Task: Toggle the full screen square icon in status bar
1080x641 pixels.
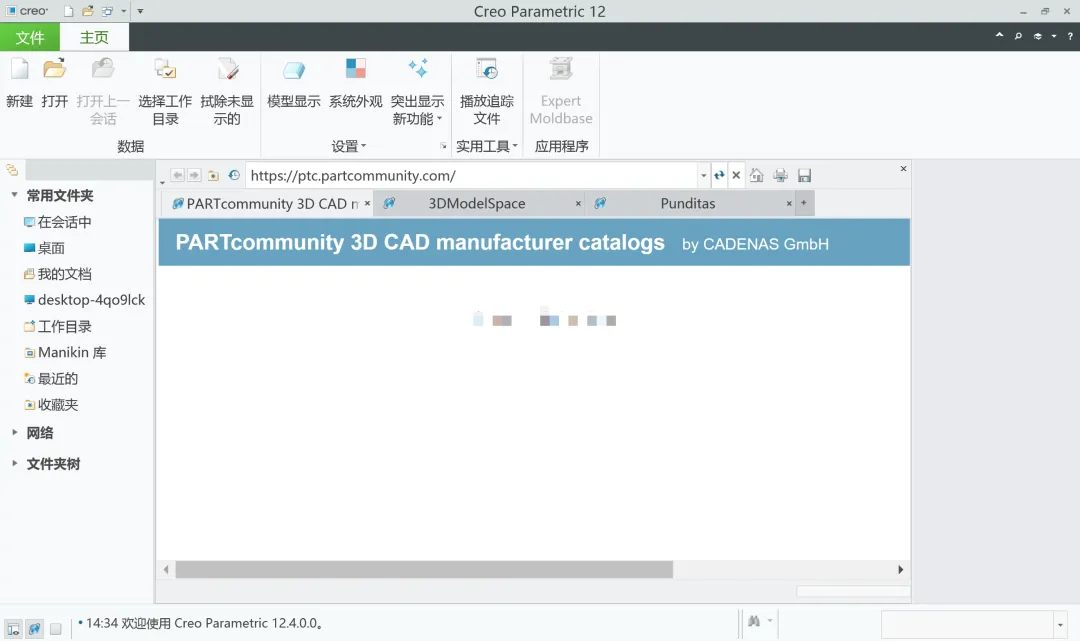Action: tap(56, 629)
